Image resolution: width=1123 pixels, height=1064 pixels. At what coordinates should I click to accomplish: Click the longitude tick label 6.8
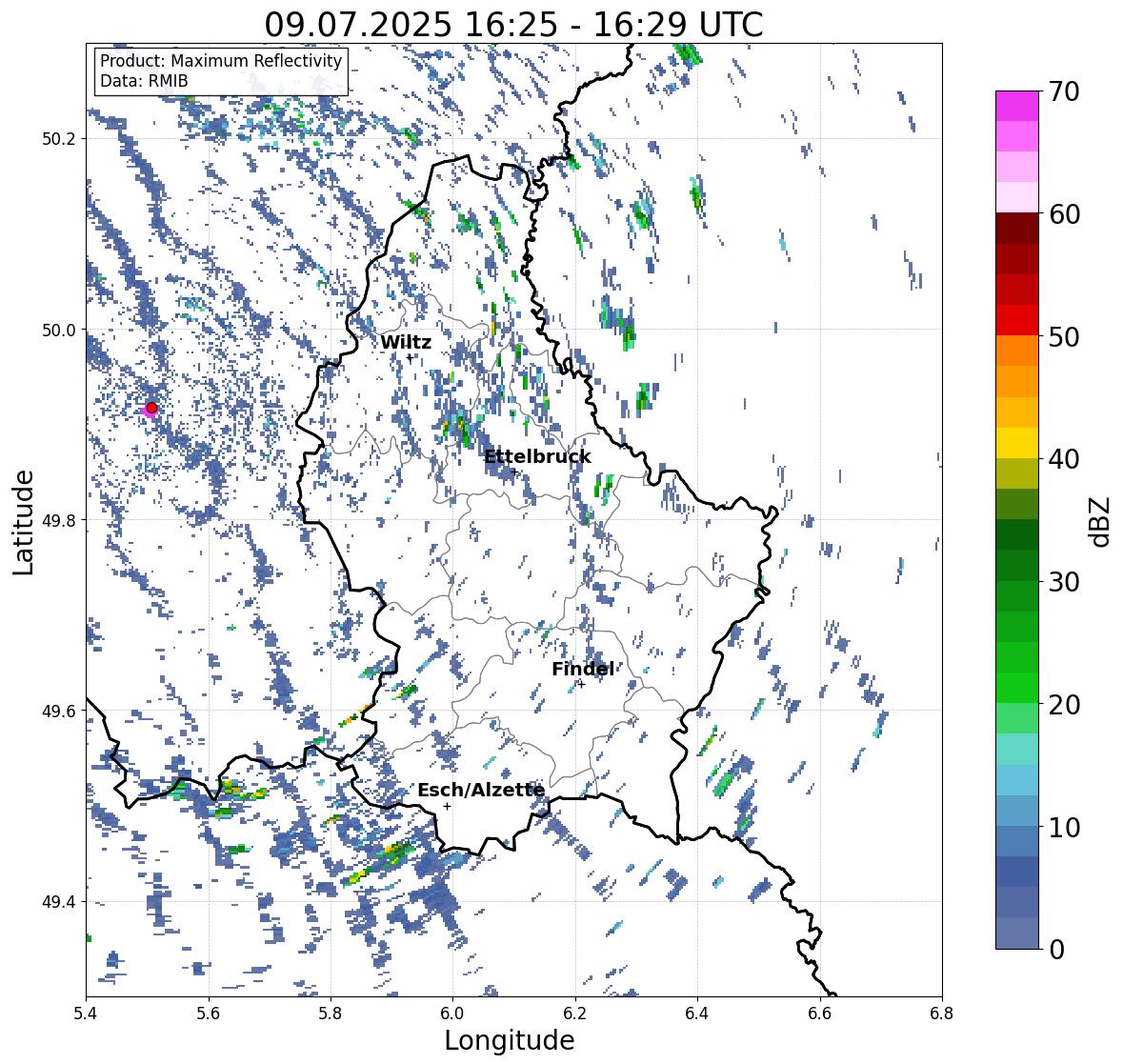point(942,1014)
